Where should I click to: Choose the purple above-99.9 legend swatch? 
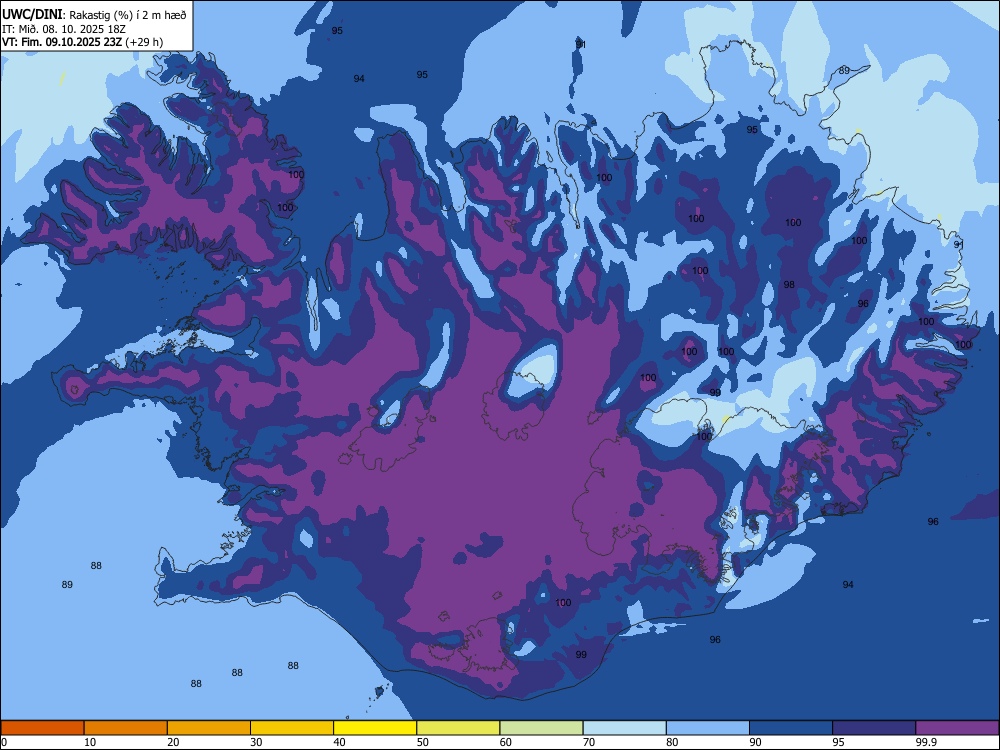(958, 728)
